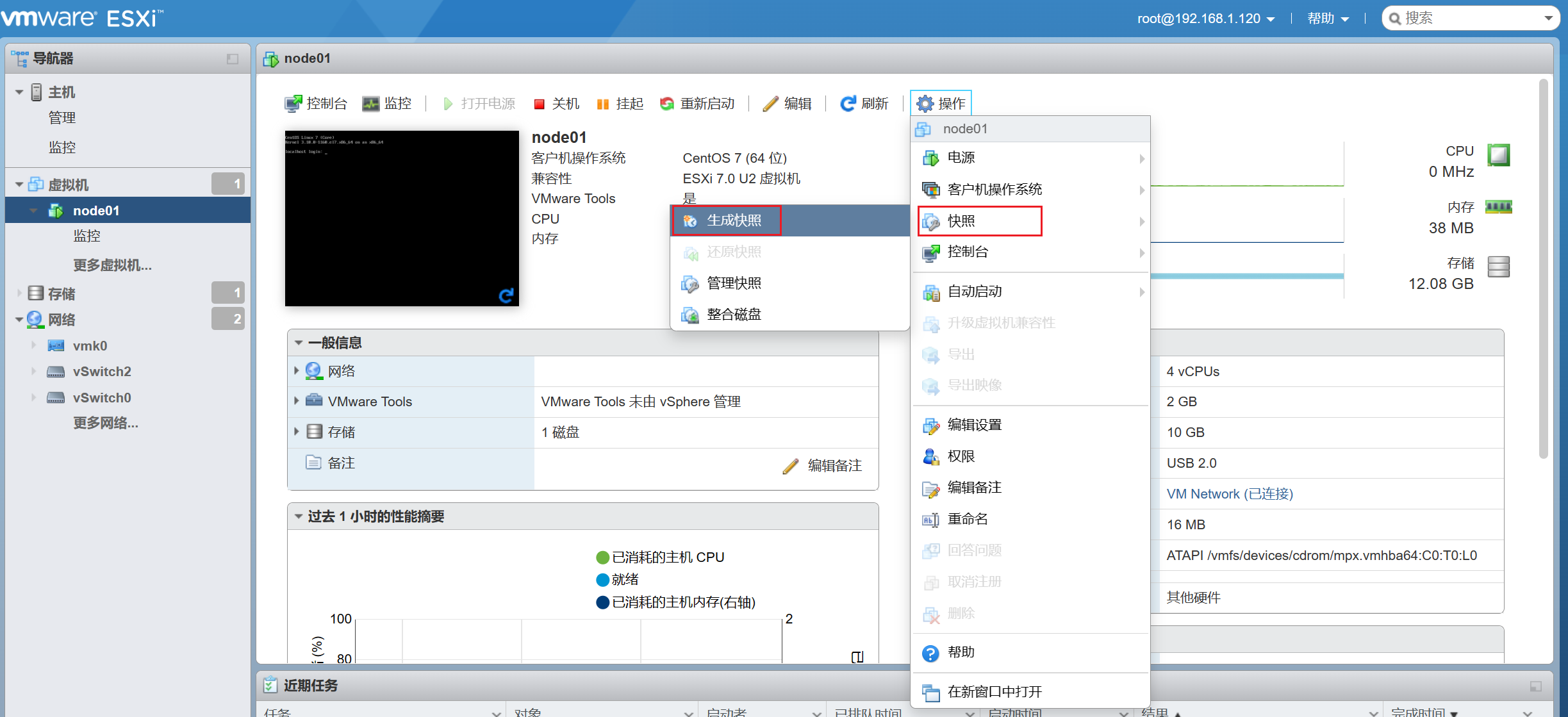The height and width of the screenshot is (717, 1568).
Task: Open the 快照 snapshot submenu
Action: (1030, 221)
